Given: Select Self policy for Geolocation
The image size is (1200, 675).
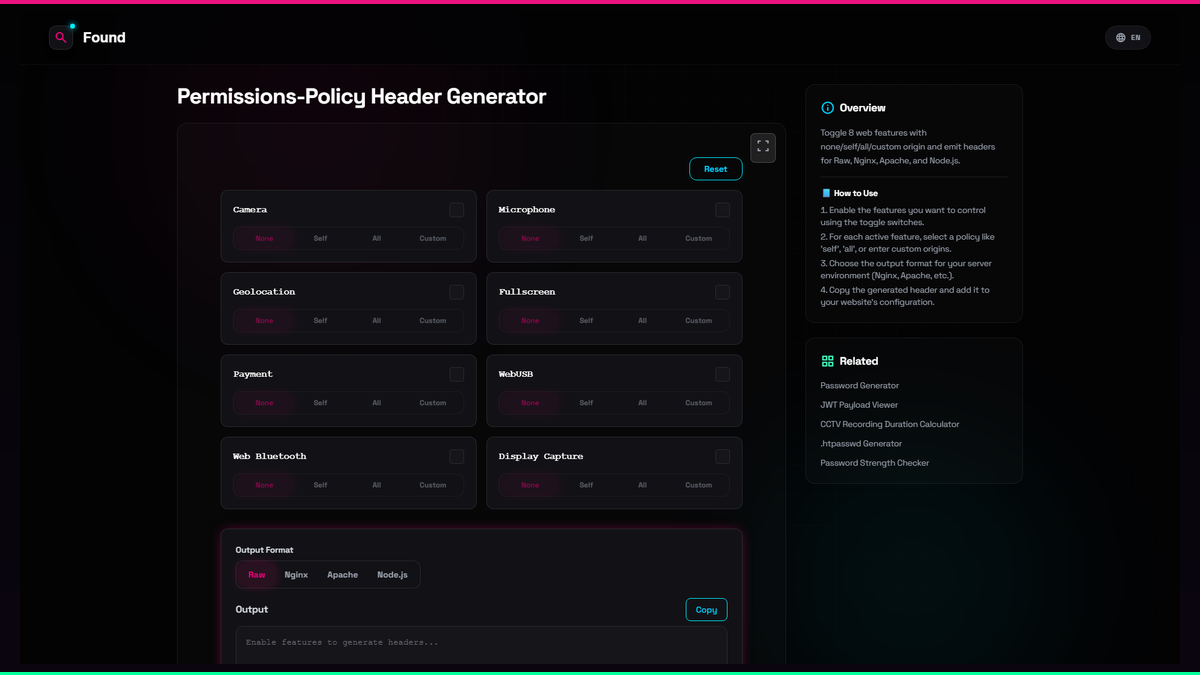Looking at the screenshot, I should (320, 320).
